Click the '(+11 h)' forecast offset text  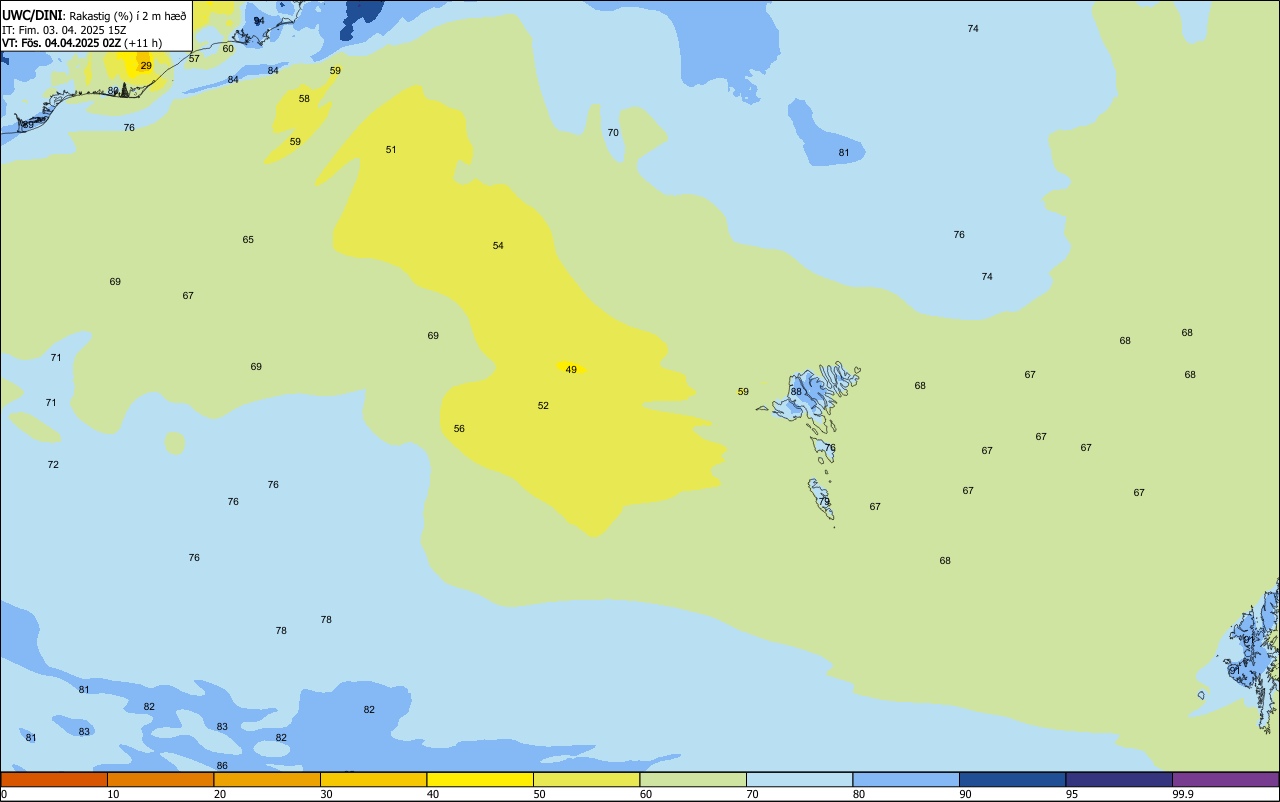point(143,43)
